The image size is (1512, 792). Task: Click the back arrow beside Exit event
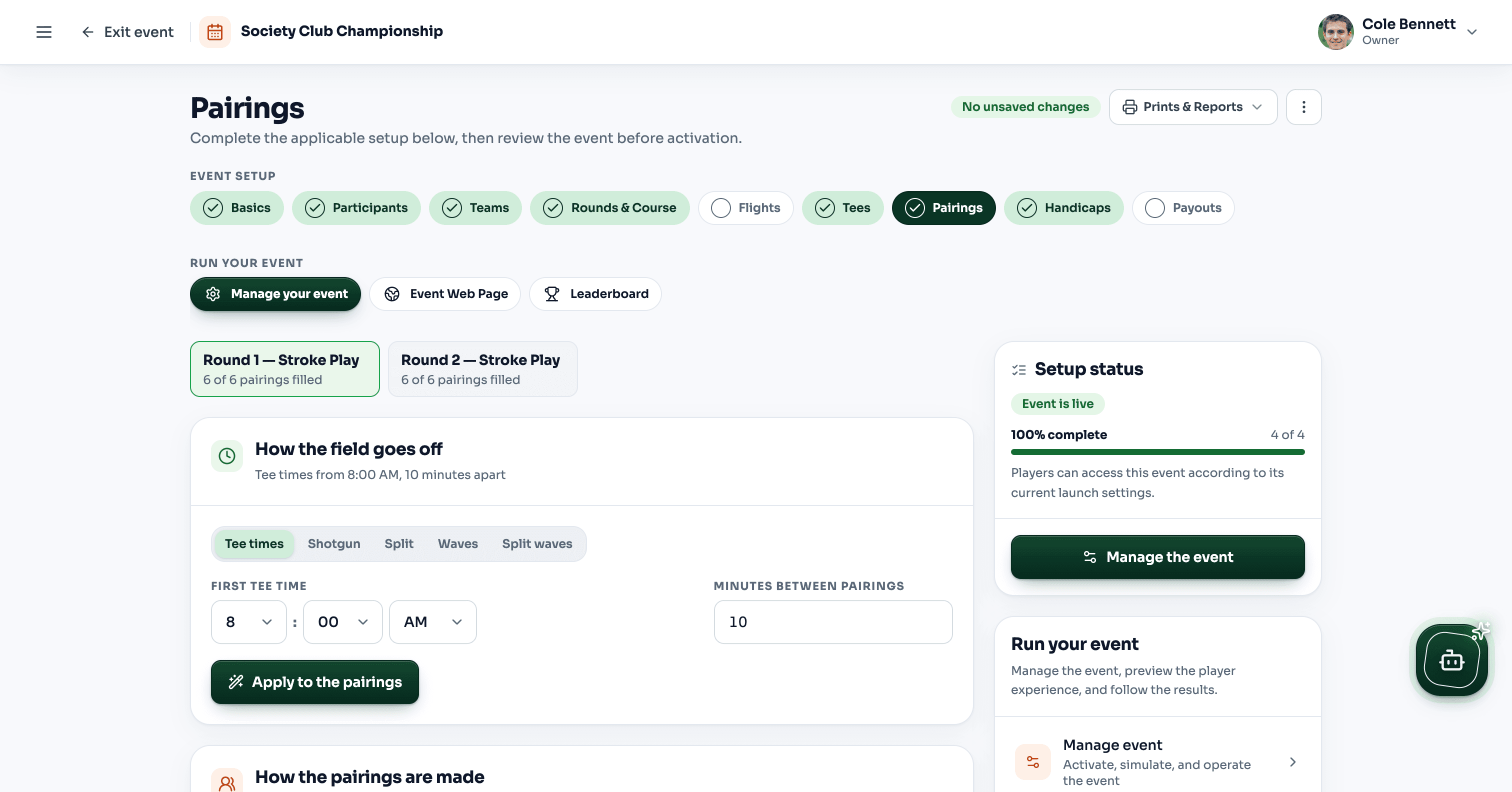pos(87,31)
